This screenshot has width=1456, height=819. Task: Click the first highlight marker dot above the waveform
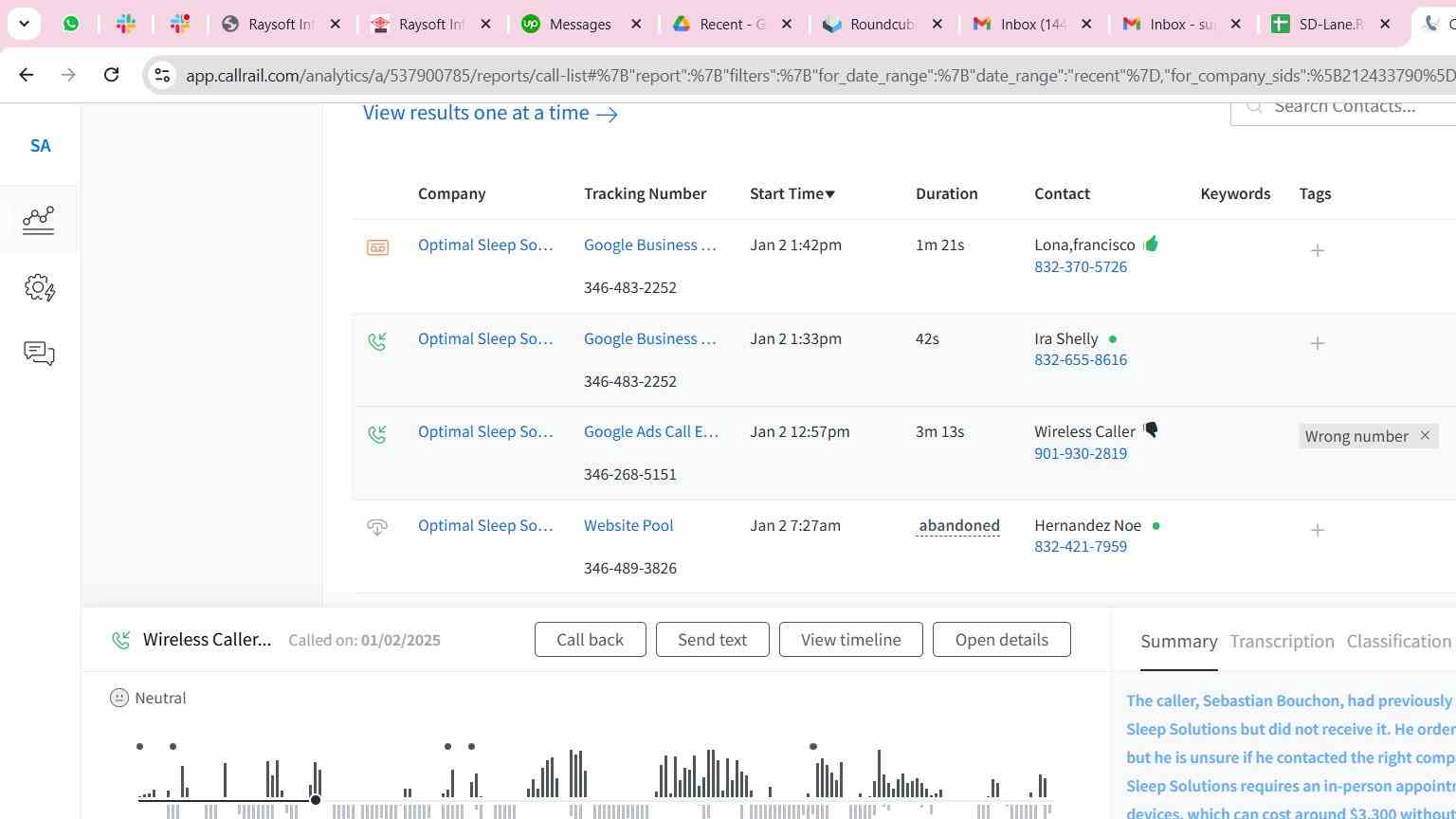140,747
